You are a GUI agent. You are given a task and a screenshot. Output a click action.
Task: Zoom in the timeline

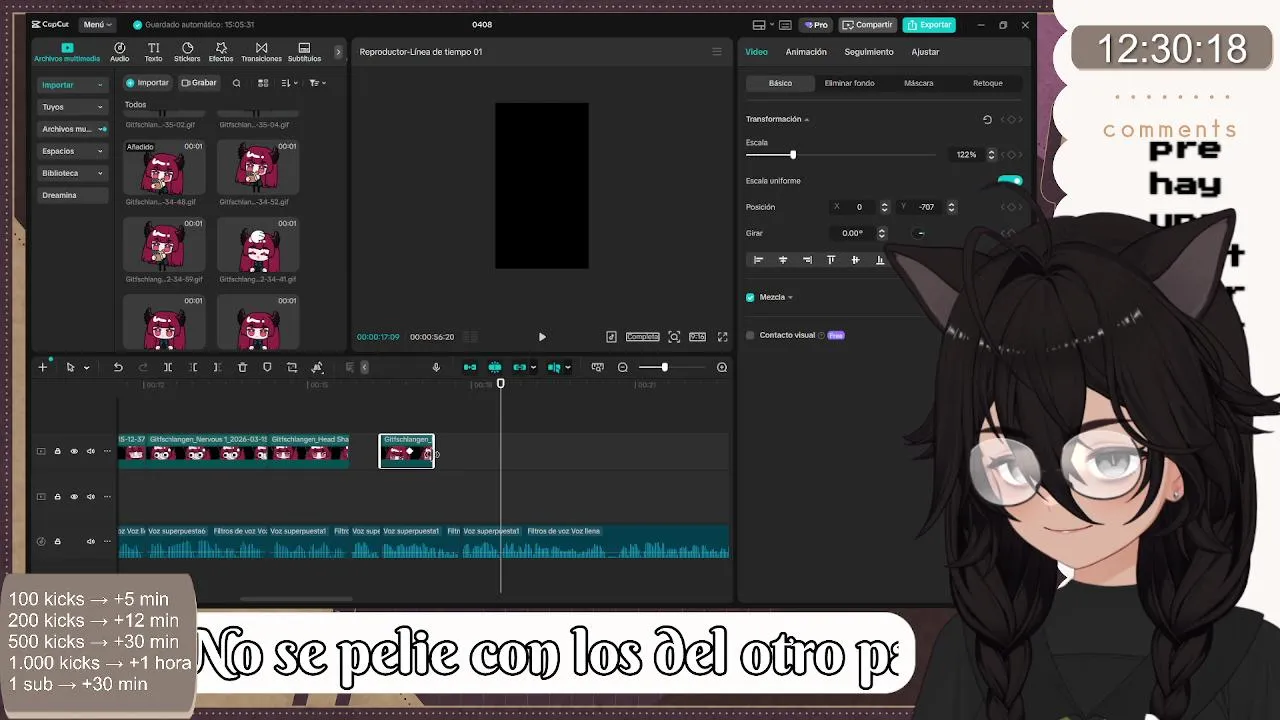(x=722, y=367)
